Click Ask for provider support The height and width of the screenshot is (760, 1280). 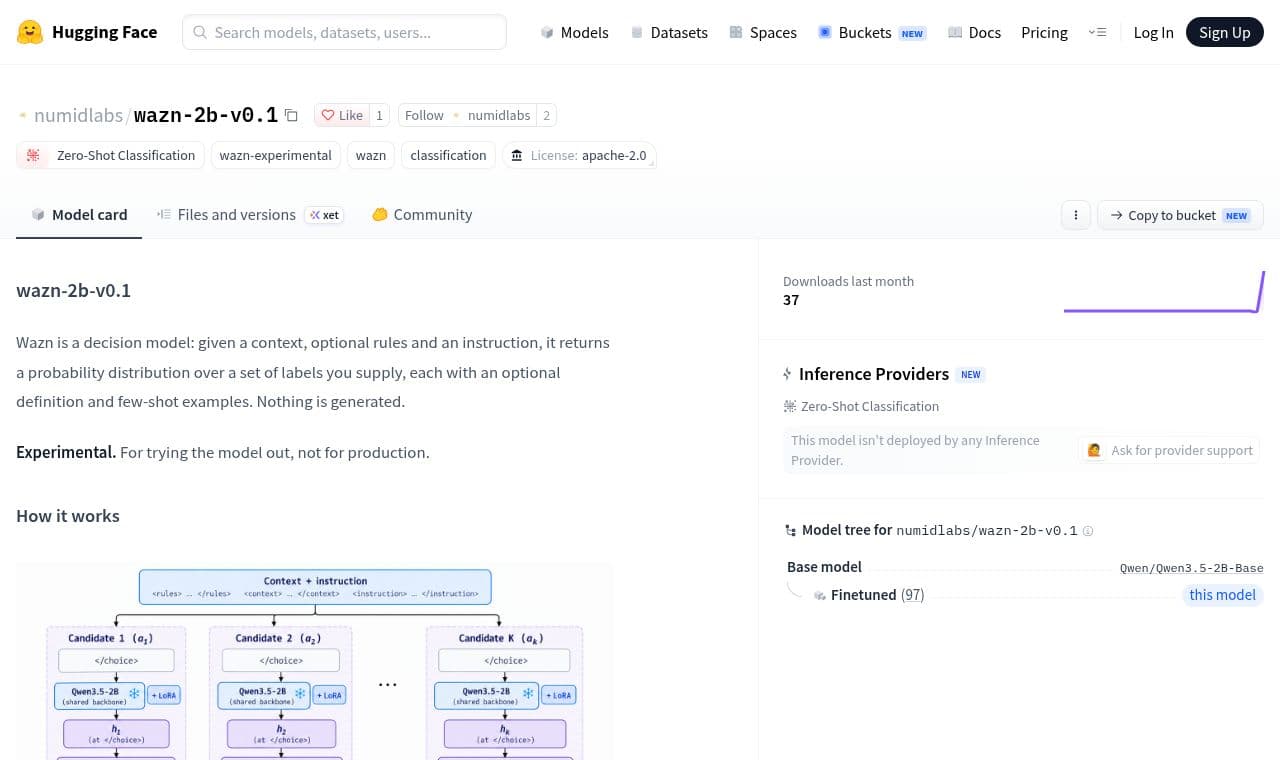point(1170,450)
